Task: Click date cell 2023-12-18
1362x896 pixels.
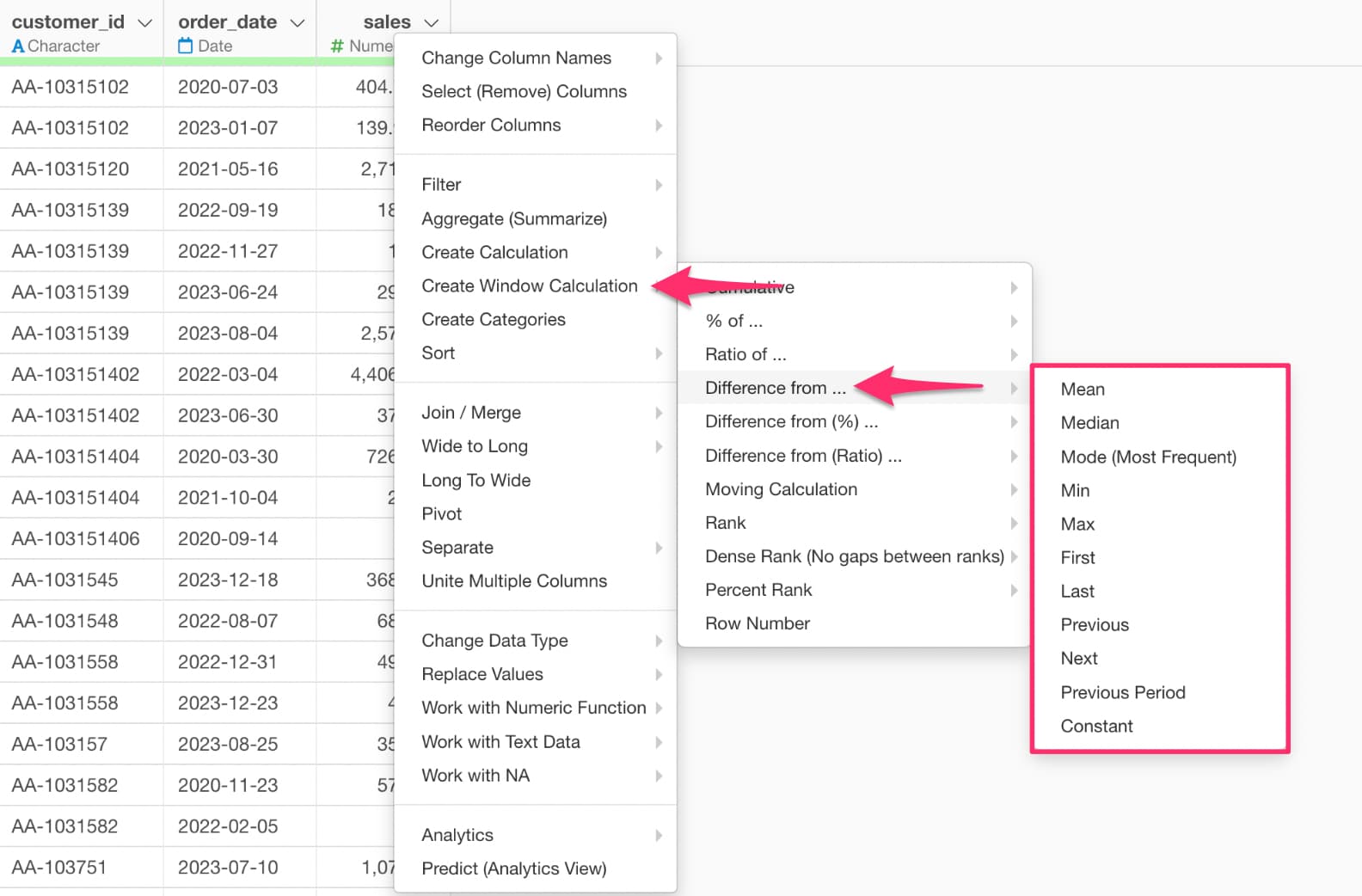Action: pos(239,580)
